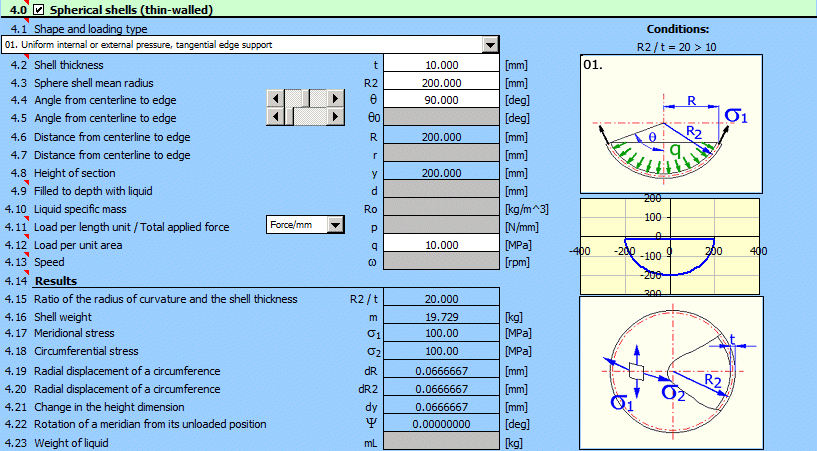Image resolution: width=817 pixels, height=451 pixels.
Task: Click the shell weight result 19.729
Action: click(441, 317)
